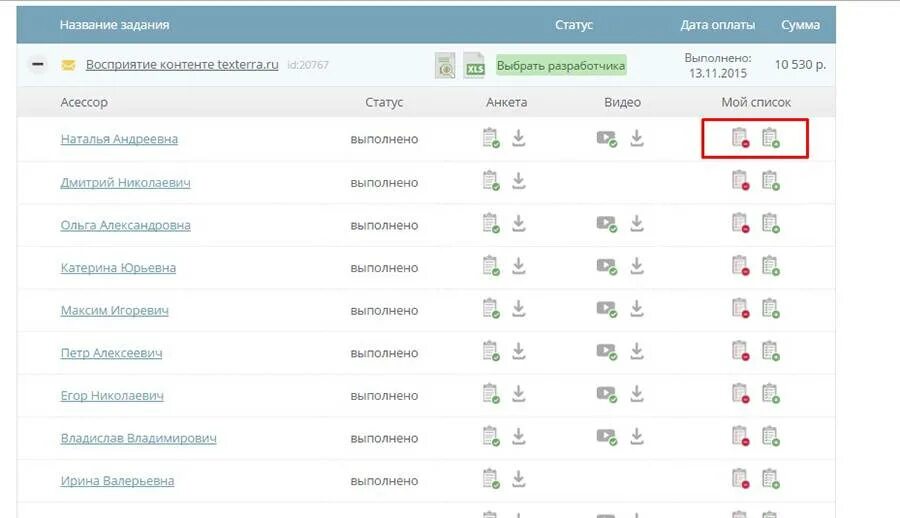
Task: View Ольга Александровна's questionnaire form
Action: click(x=491, y=223)
